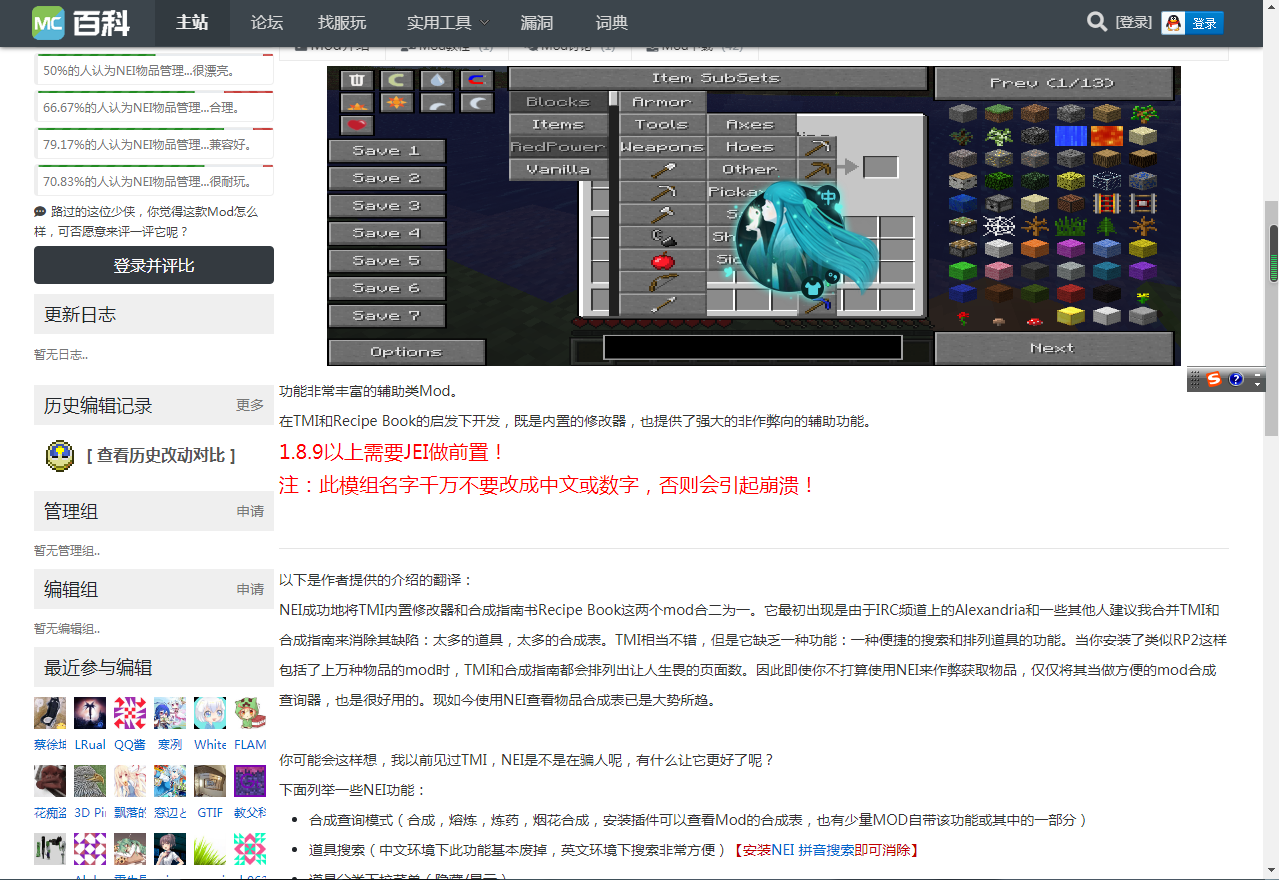Open the pink-teal pattern avatar in the bottom row
Viewport: 1279px width, 880px height.
250,849
